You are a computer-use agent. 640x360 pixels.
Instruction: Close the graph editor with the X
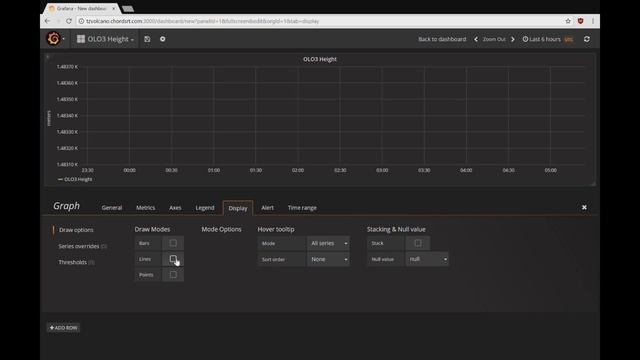(x=584, y=207)
